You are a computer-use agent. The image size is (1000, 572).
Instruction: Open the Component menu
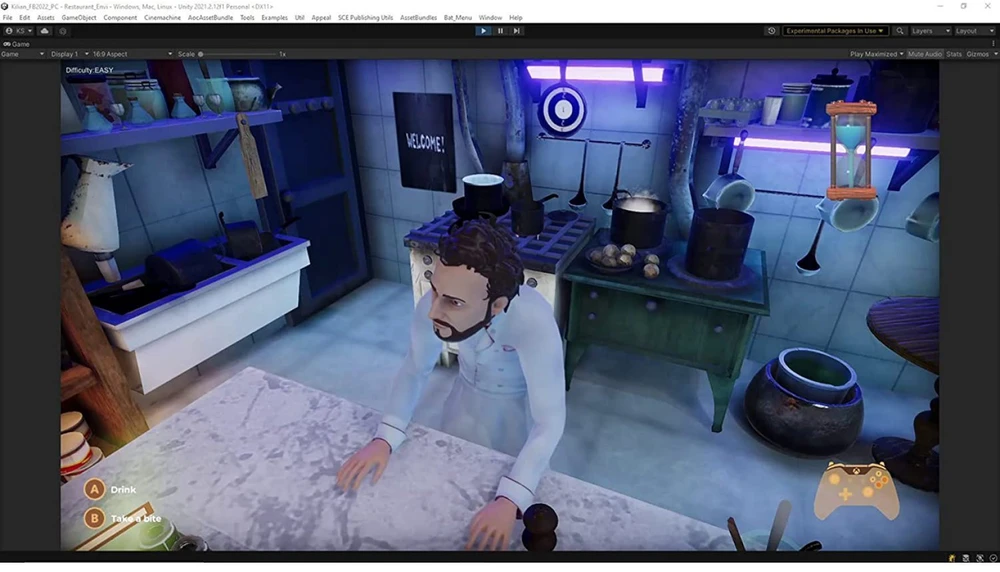(120, 18)
